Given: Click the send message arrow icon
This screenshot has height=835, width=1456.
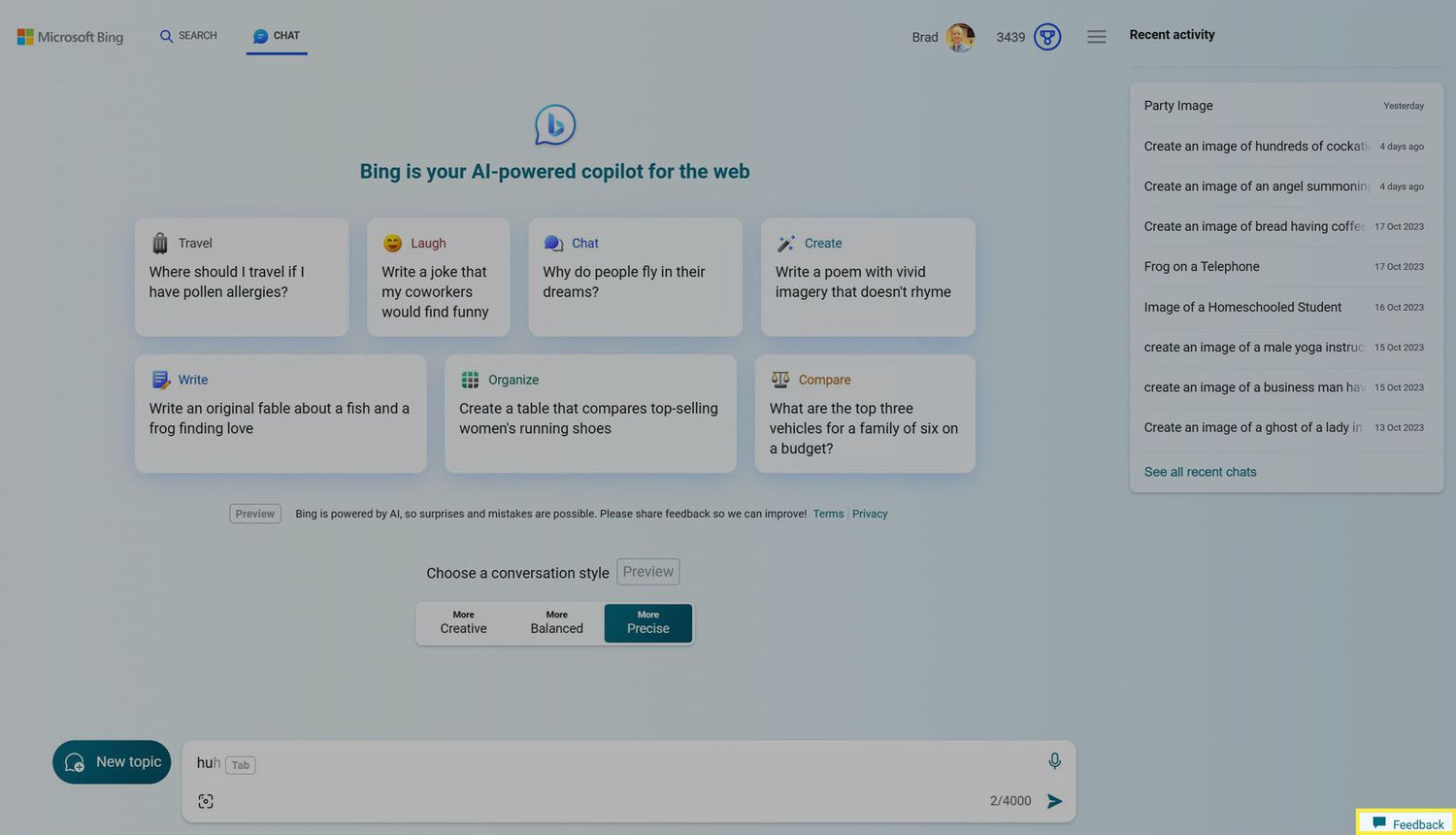Looking at the screenshot, I should (x=1054, y=801).
